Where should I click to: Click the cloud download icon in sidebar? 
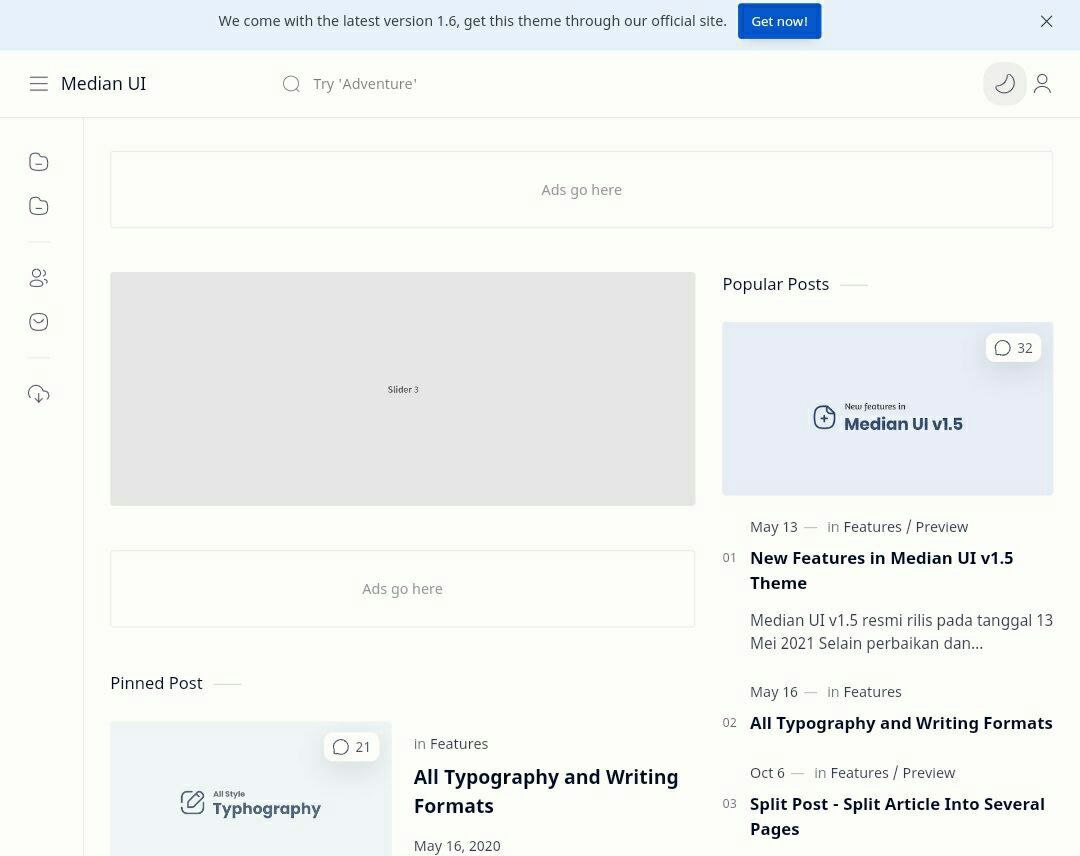click(x=38, y=393)
